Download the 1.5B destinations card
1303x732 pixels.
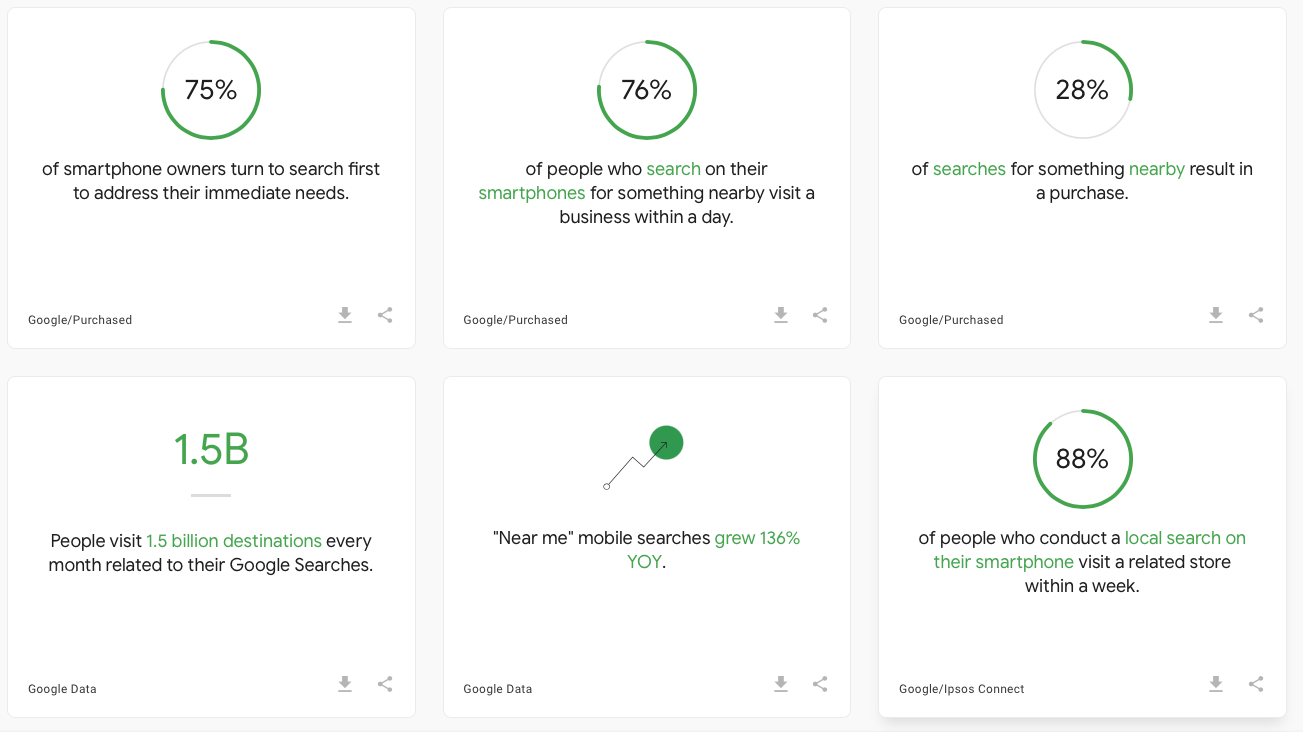coord(345,684)
